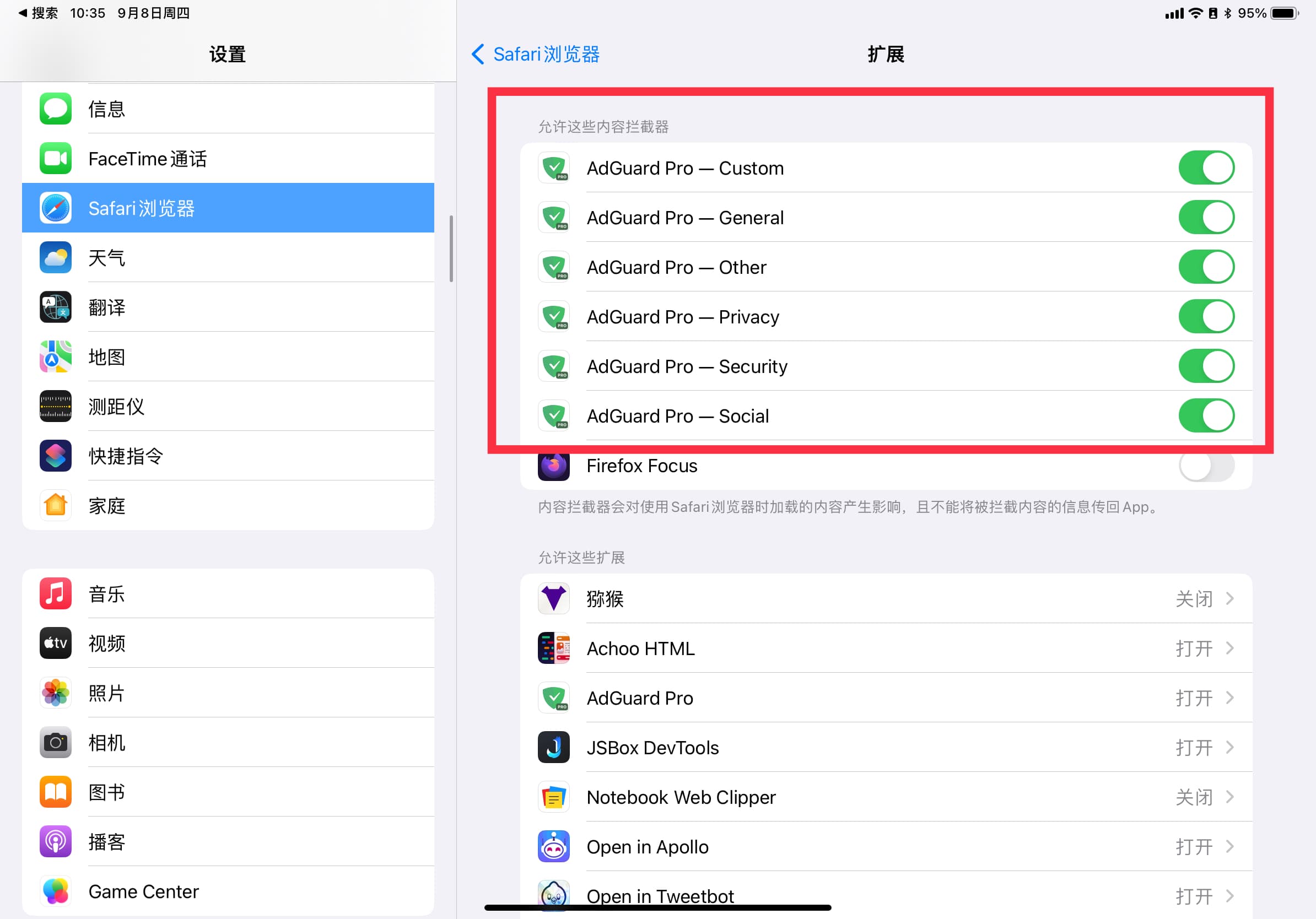Image resolution: width=1316 pixels, height=919 pixels.
Task: Disable AdGuard Pro — Social blocker
Action: (x=1206, y=415)
